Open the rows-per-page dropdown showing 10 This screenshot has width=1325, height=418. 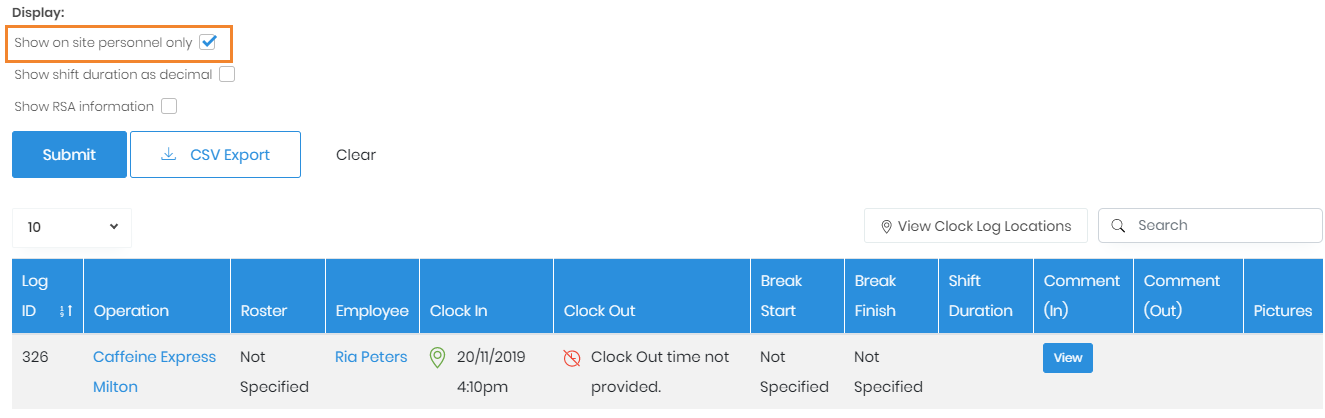72,227
